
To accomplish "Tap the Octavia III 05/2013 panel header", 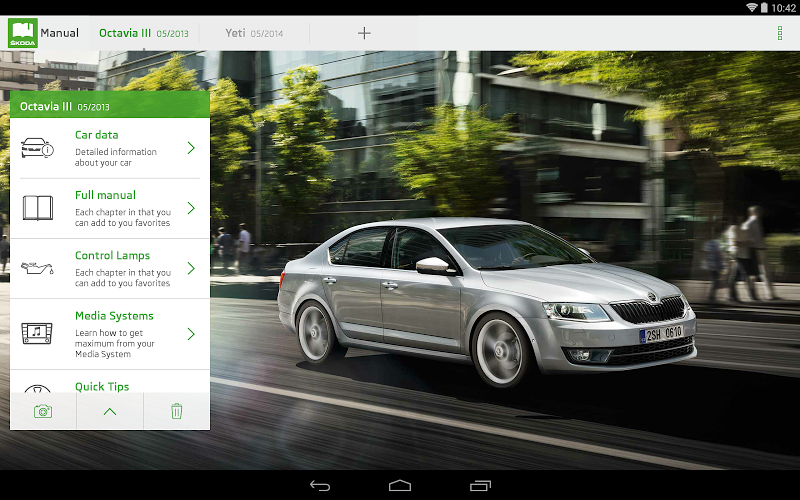I will 110,105.
